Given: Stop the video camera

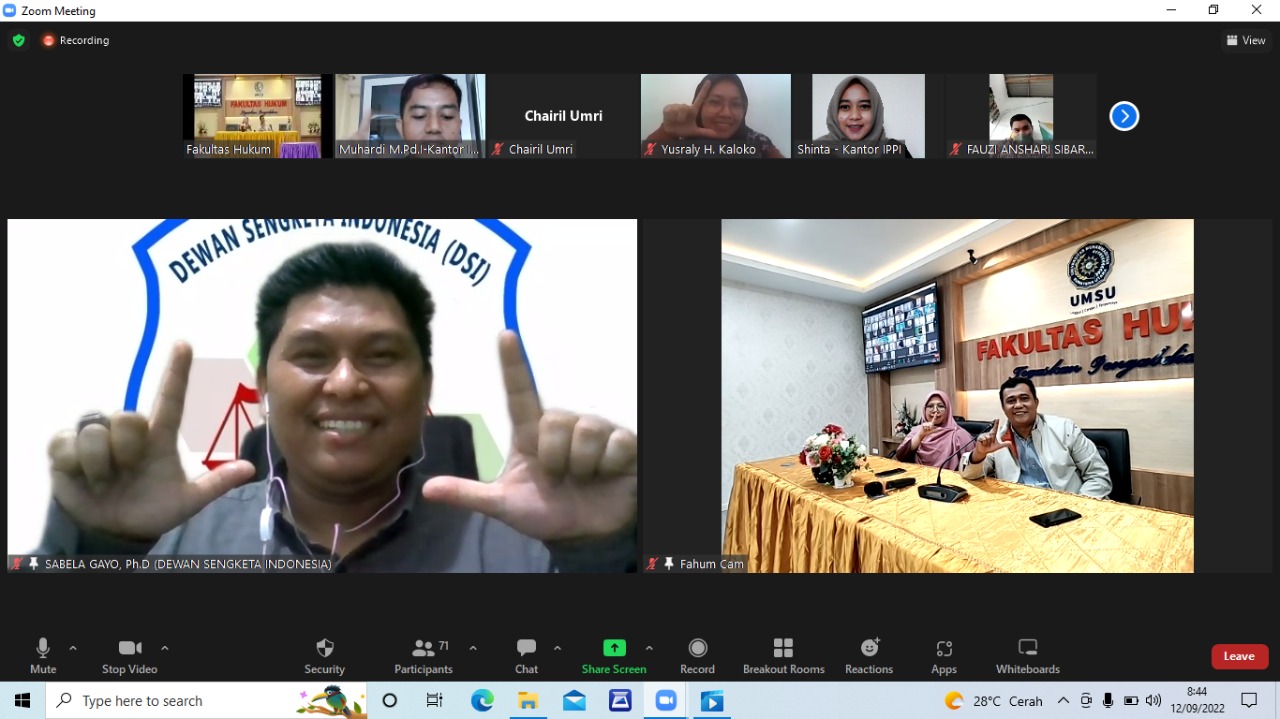Looking at the screenshot, I should coord(129,656).
